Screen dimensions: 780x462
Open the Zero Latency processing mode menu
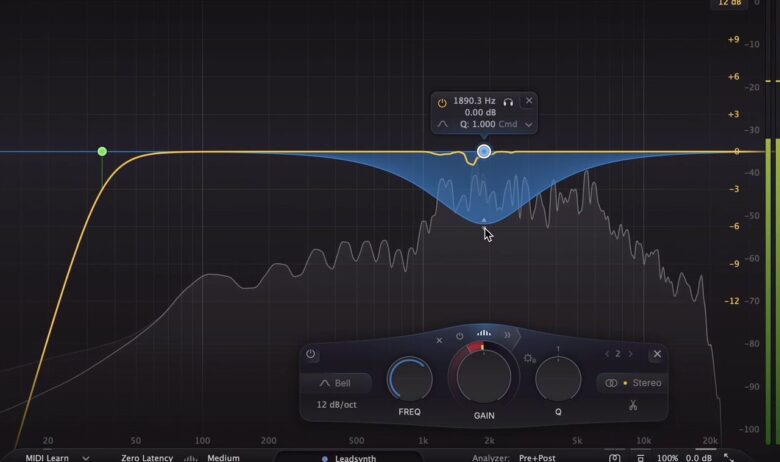[x=147, y=457]
